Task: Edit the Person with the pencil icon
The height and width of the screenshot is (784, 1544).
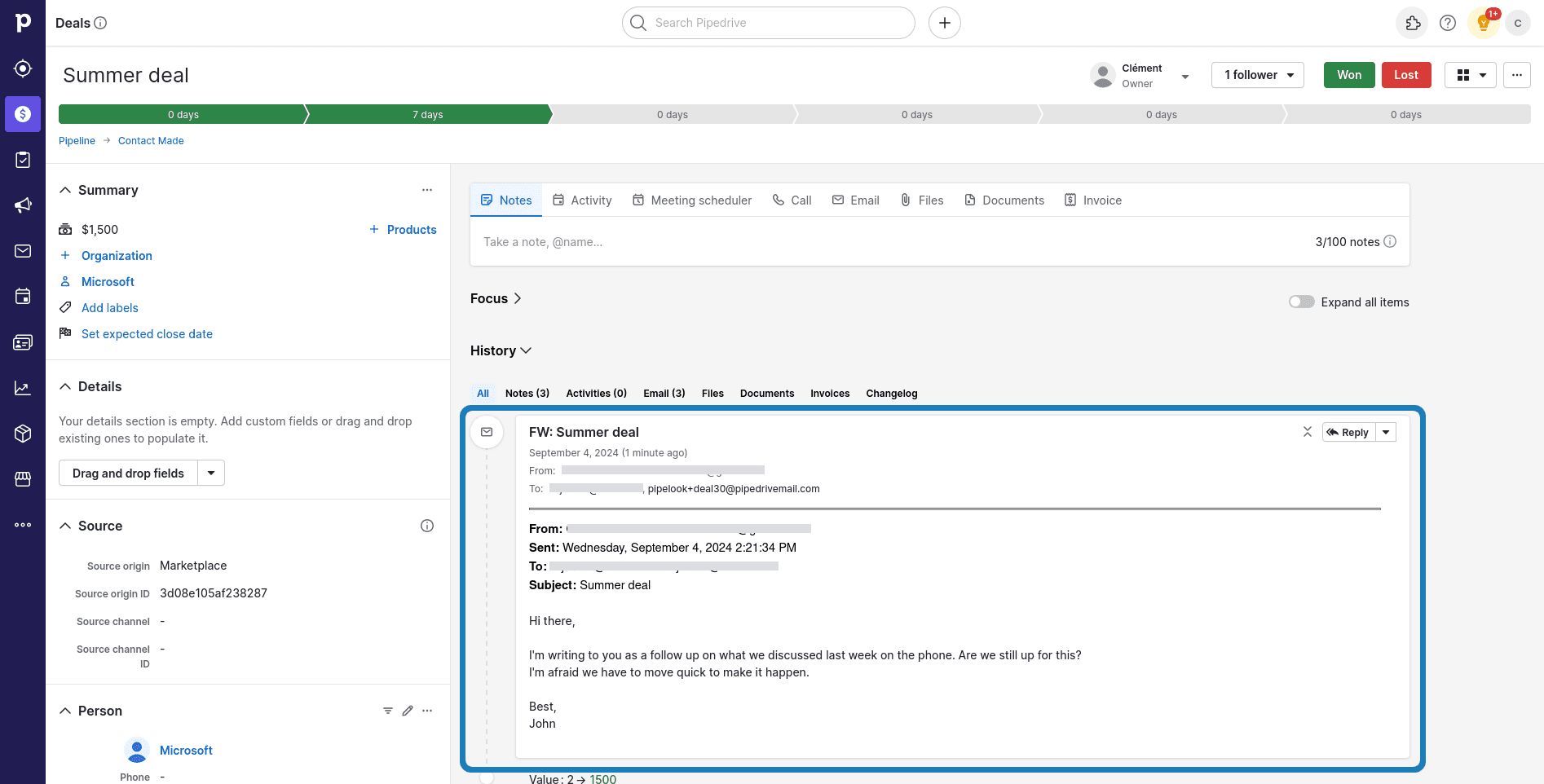Action: (408, 710)
